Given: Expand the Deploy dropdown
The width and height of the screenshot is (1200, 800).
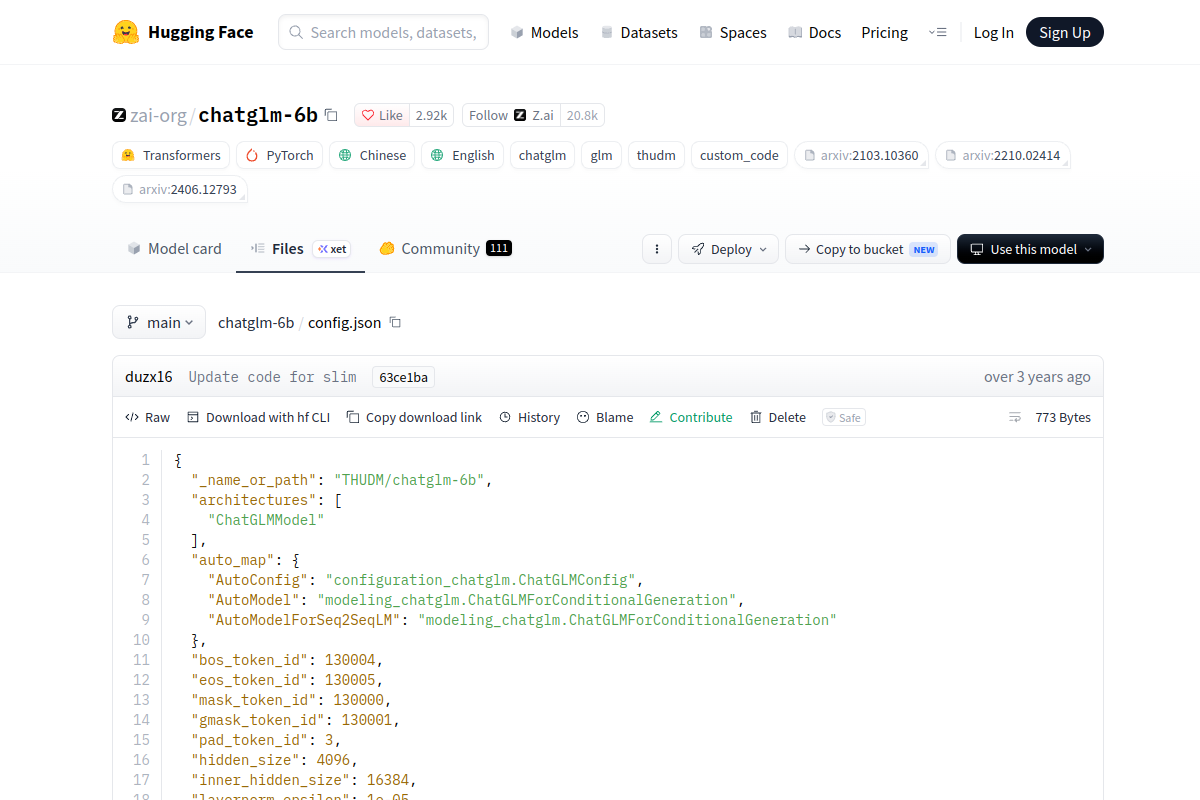Looking at the screenshot, I should click(728, 249).
